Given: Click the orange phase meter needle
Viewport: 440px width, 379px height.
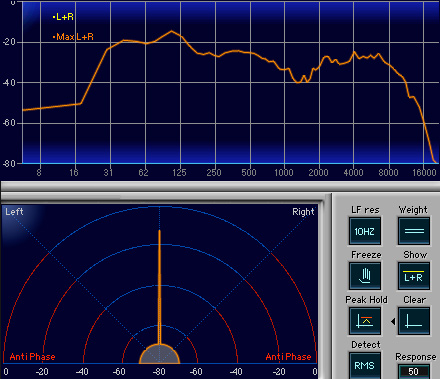Looking at the screenshot, I should coord(159,287).
